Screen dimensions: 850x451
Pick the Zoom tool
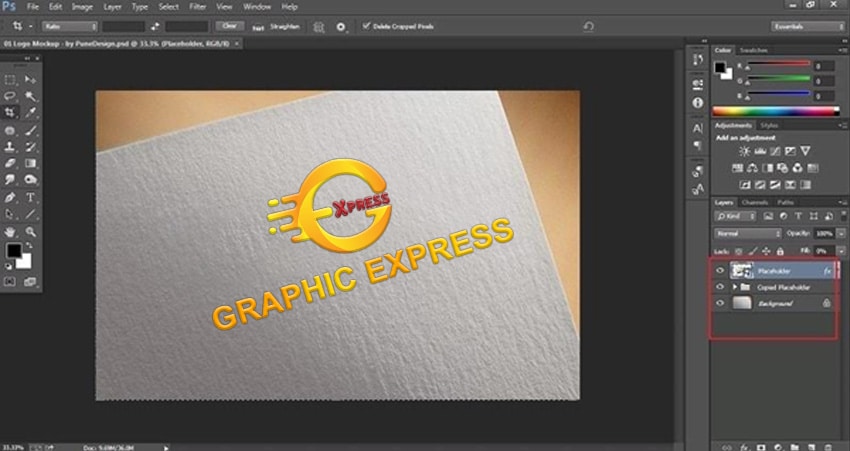pyautogui.click(x=30, y=230)
